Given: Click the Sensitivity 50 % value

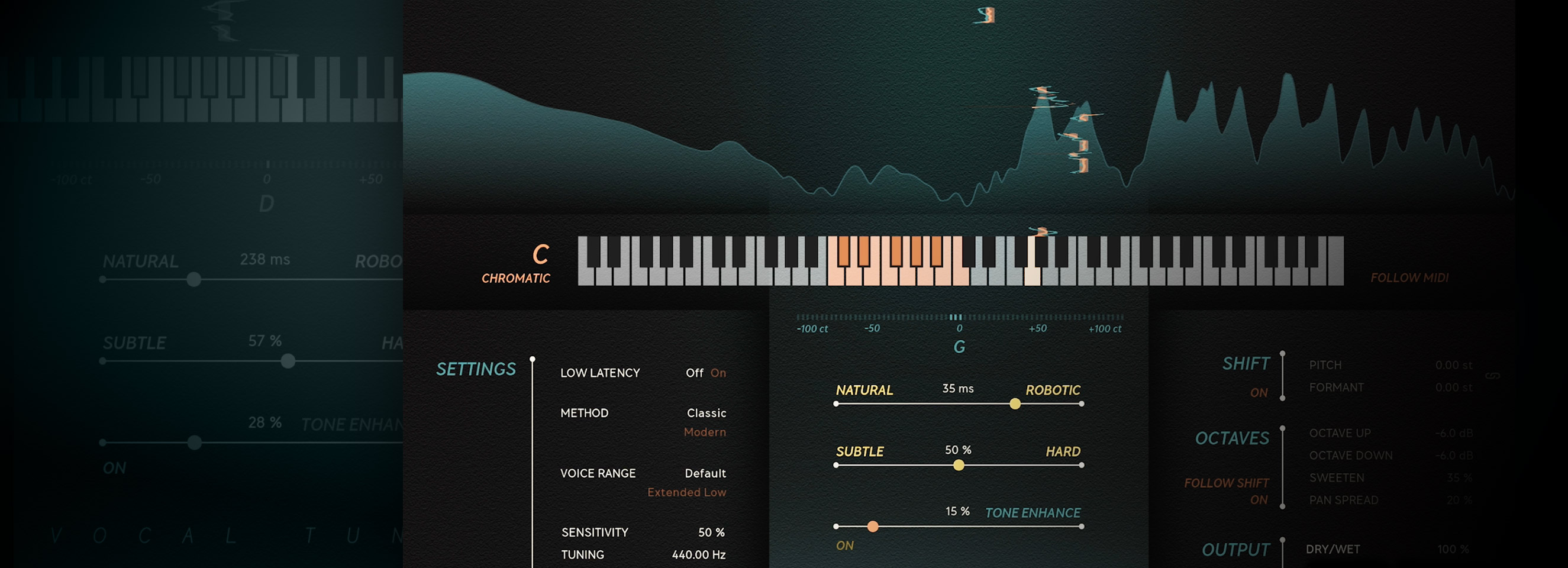Looking at the screenshot, I should tap(711, 532).
